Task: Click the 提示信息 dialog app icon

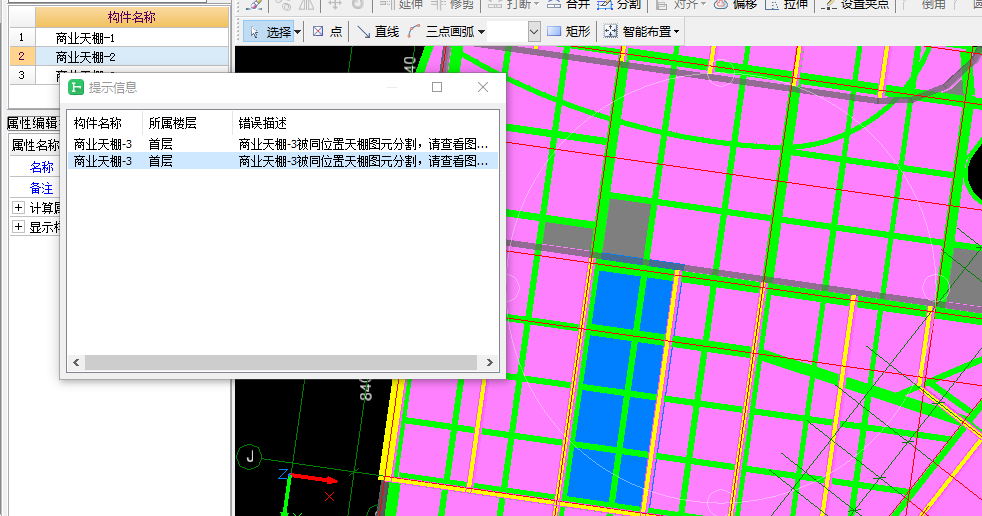Action: coord(76,87)
